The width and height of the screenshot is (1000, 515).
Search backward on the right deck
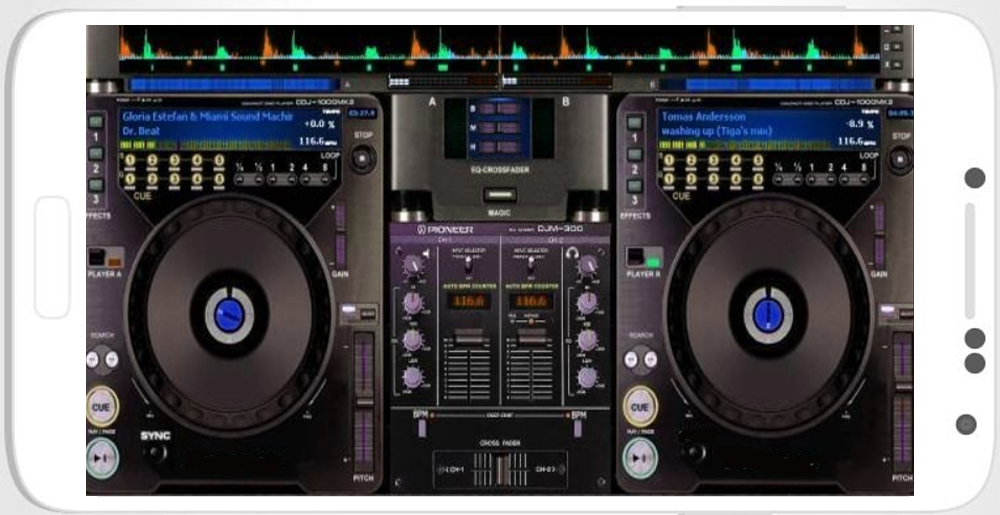click(631, 359)
